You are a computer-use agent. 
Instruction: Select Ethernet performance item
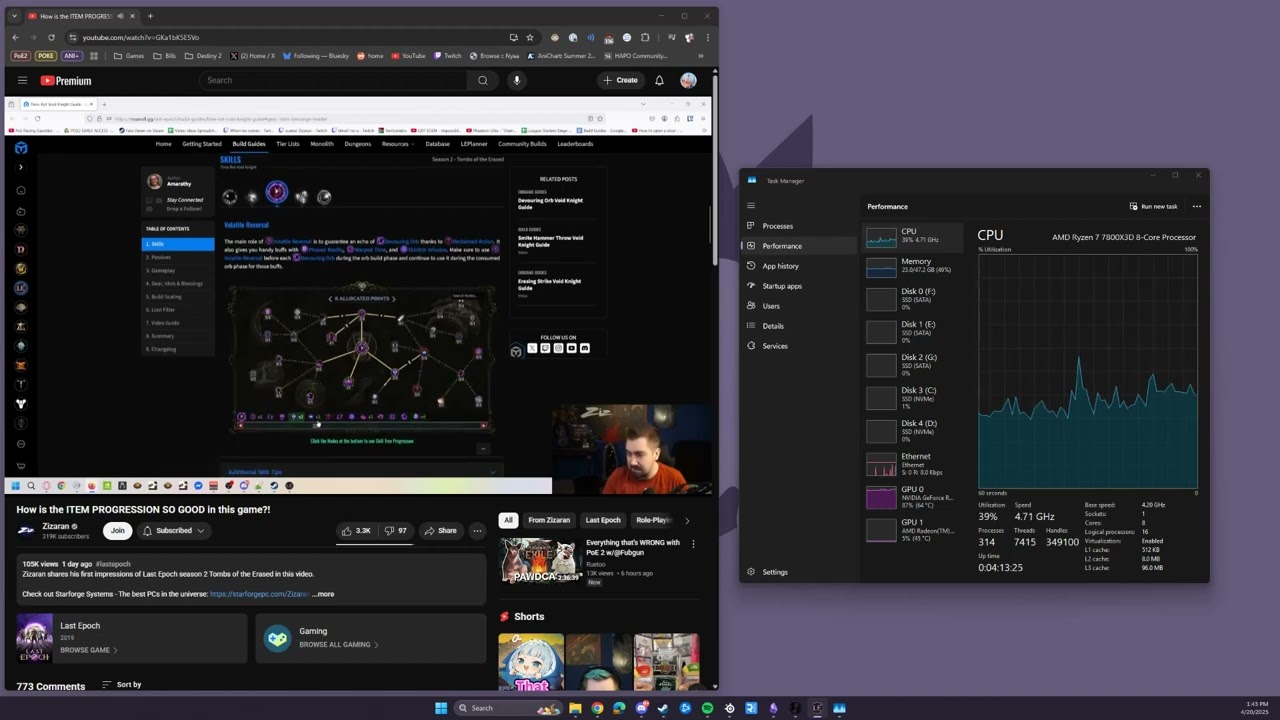913,464
